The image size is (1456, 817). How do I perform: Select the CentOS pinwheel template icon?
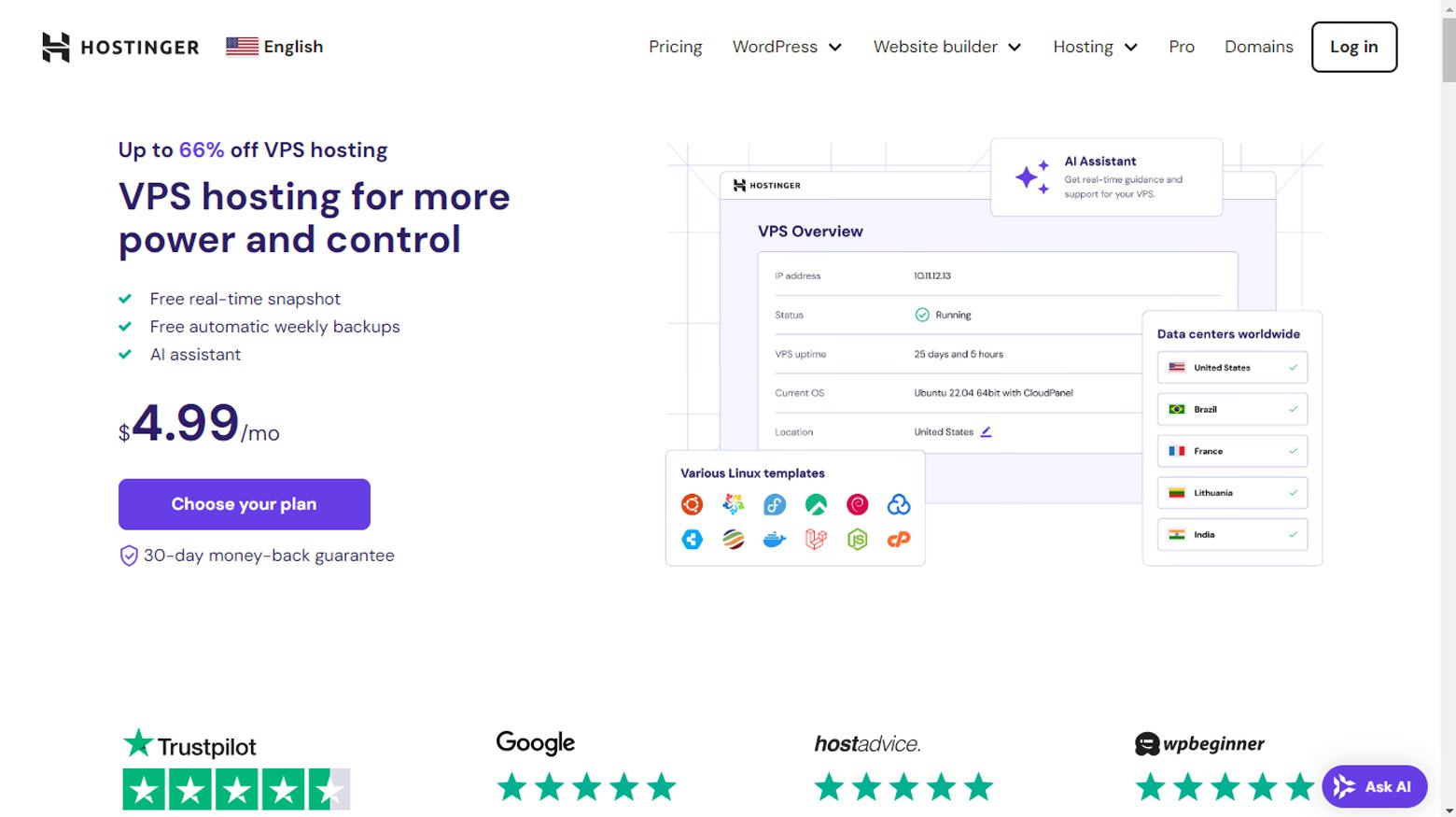coord(734,505)
